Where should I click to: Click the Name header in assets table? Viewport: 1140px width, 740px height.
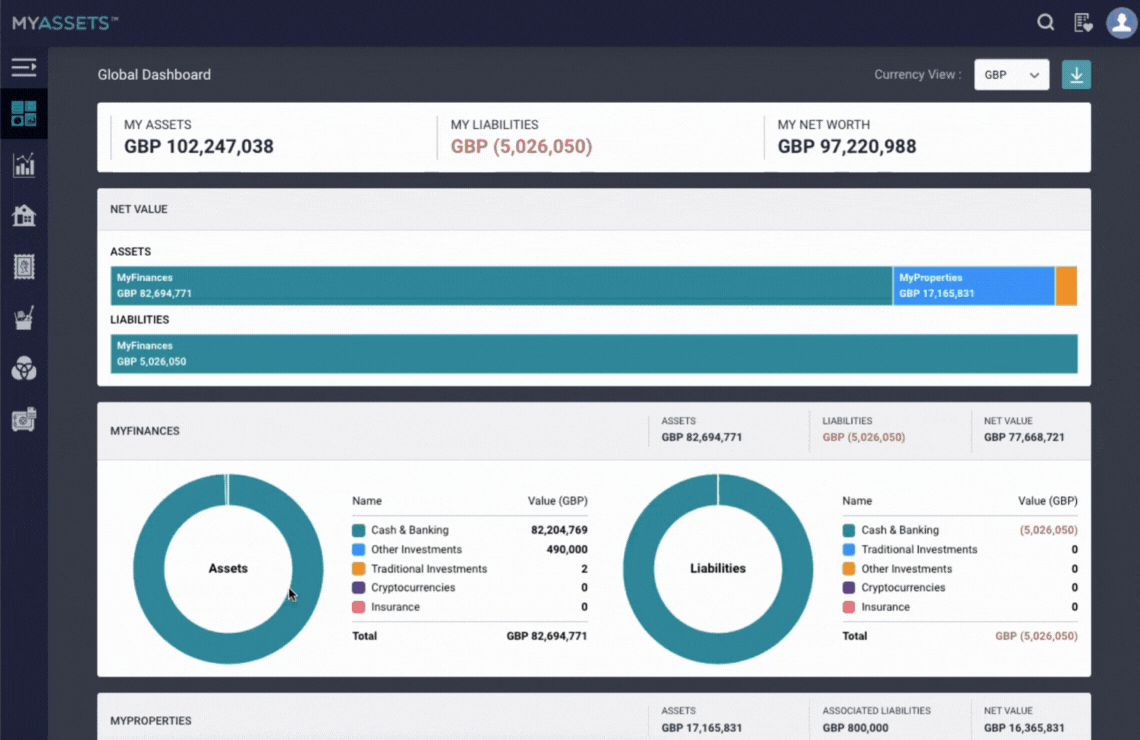[366, 501]
